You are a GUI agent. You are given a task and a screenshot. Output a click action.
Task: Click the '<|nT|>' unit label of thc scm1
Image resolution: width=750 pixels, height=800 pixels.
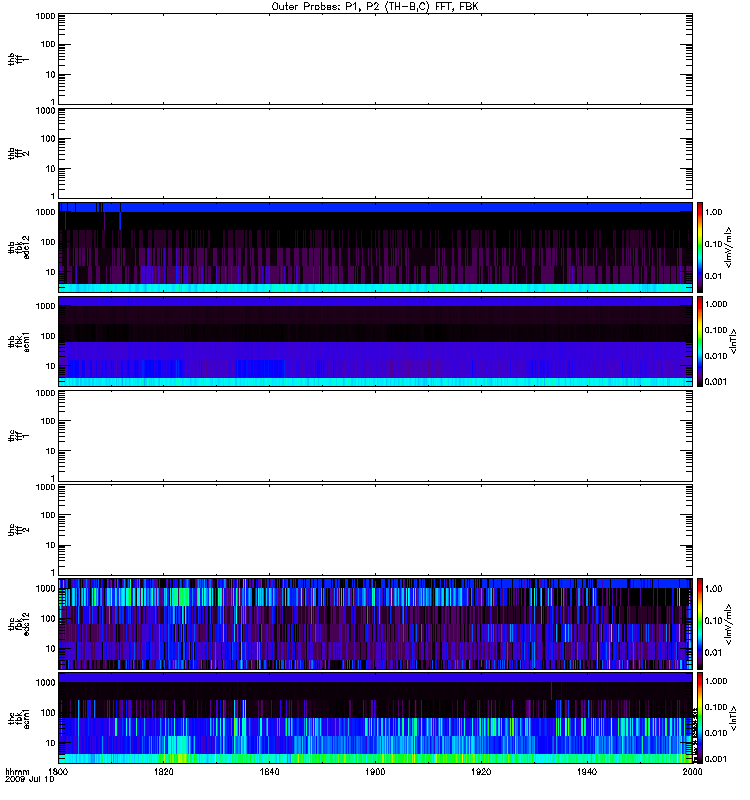734,718
